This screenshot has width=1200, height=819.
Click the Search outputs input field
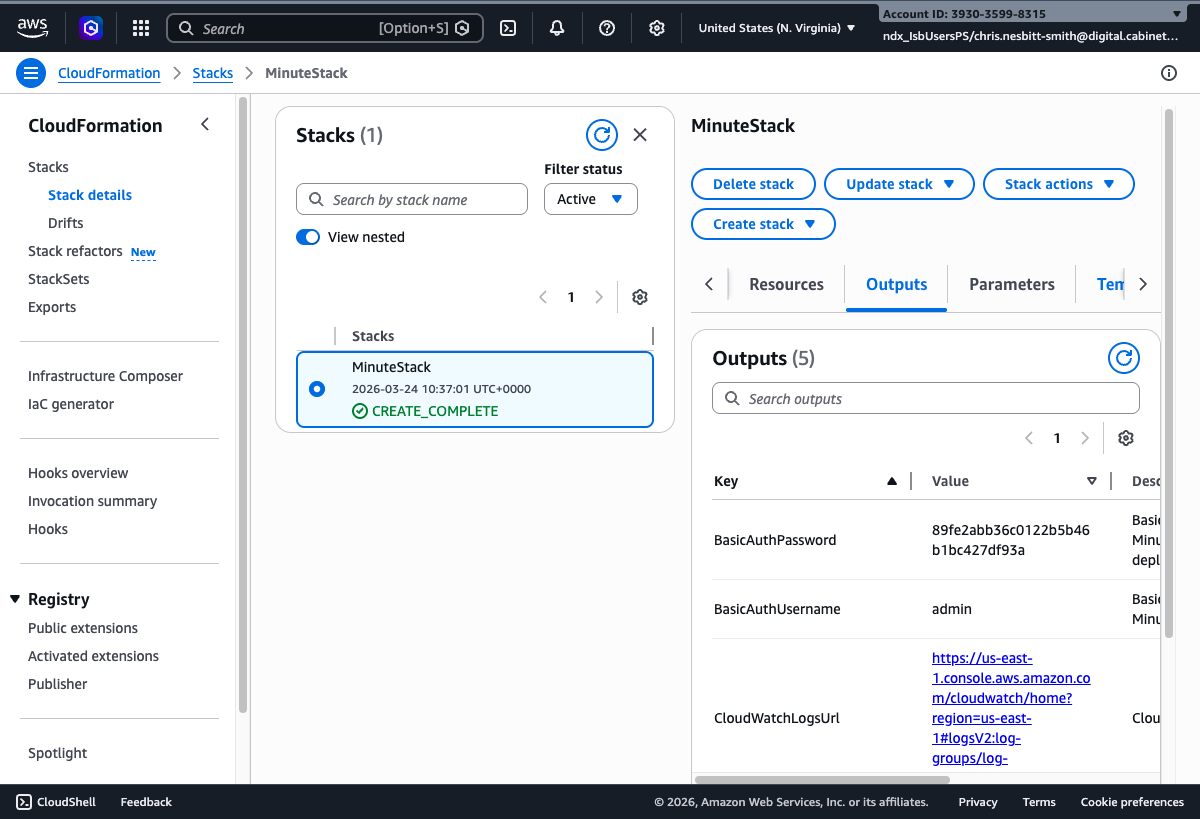925,398
